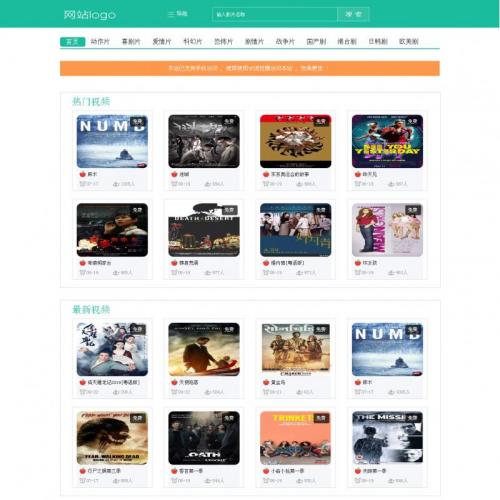Open the Death Desert poster thumbnail
This screenshot has height=500, width=500.
pyautogui.click(x=204, y=230)
